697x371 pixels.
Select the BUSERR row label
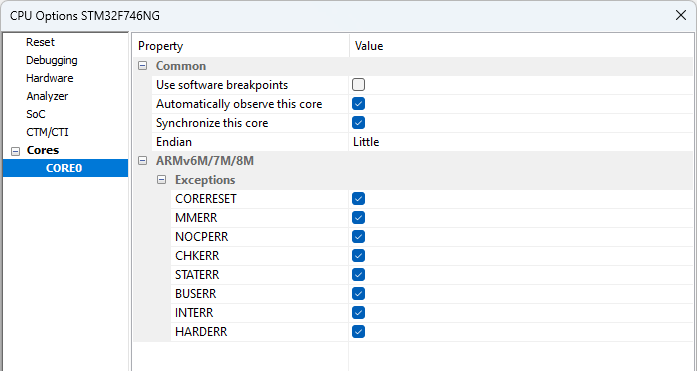(196, 294)
